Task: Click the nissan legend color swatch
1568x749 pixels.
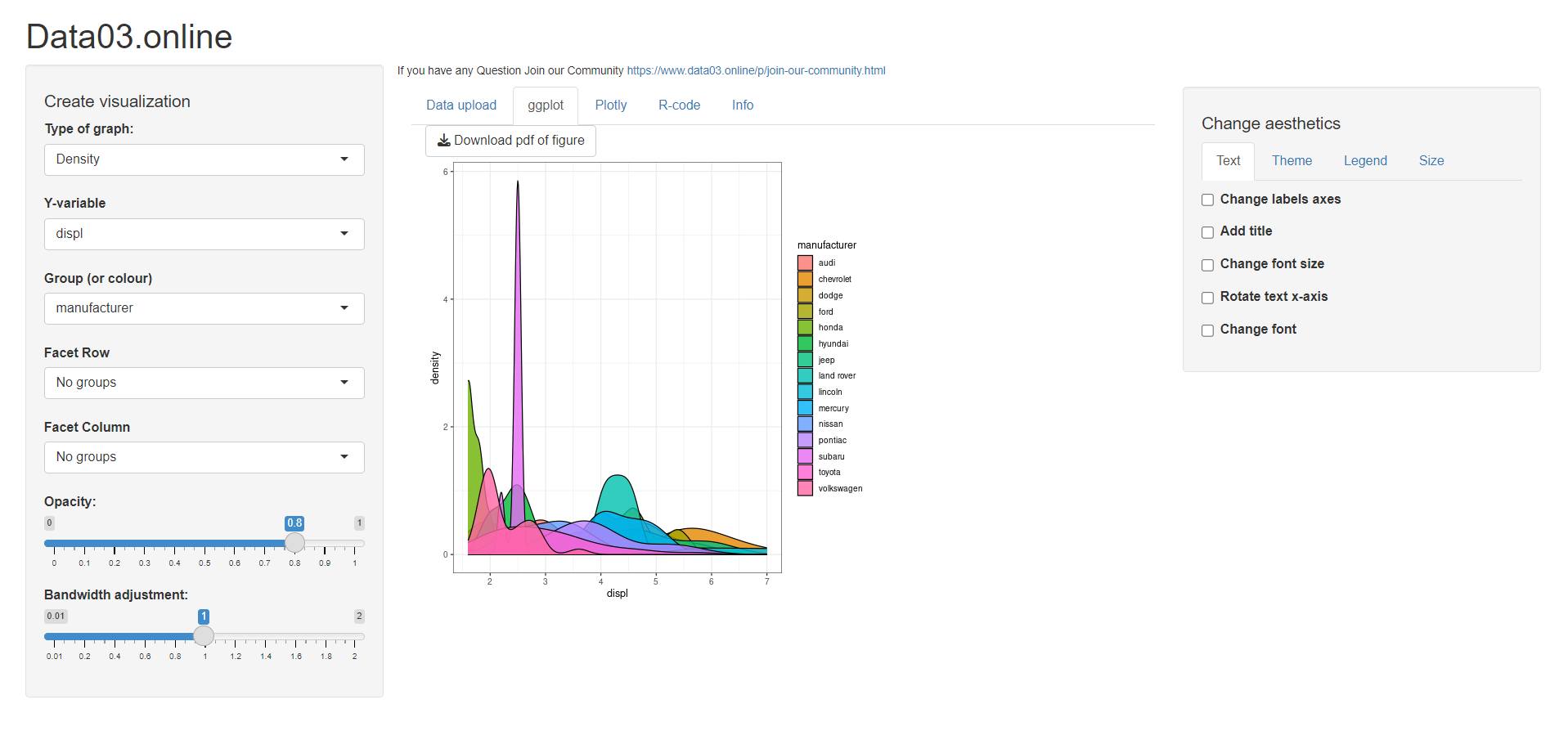Action: pos(805,424)
